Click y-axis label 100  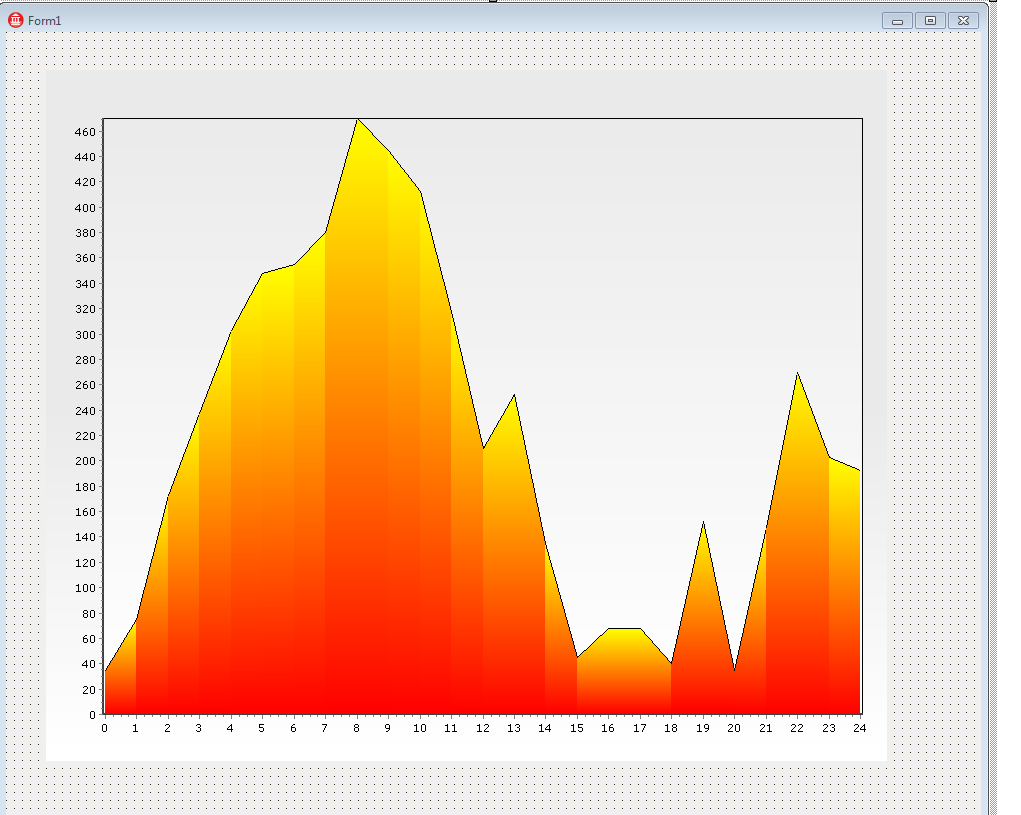[x=85, y=588]
